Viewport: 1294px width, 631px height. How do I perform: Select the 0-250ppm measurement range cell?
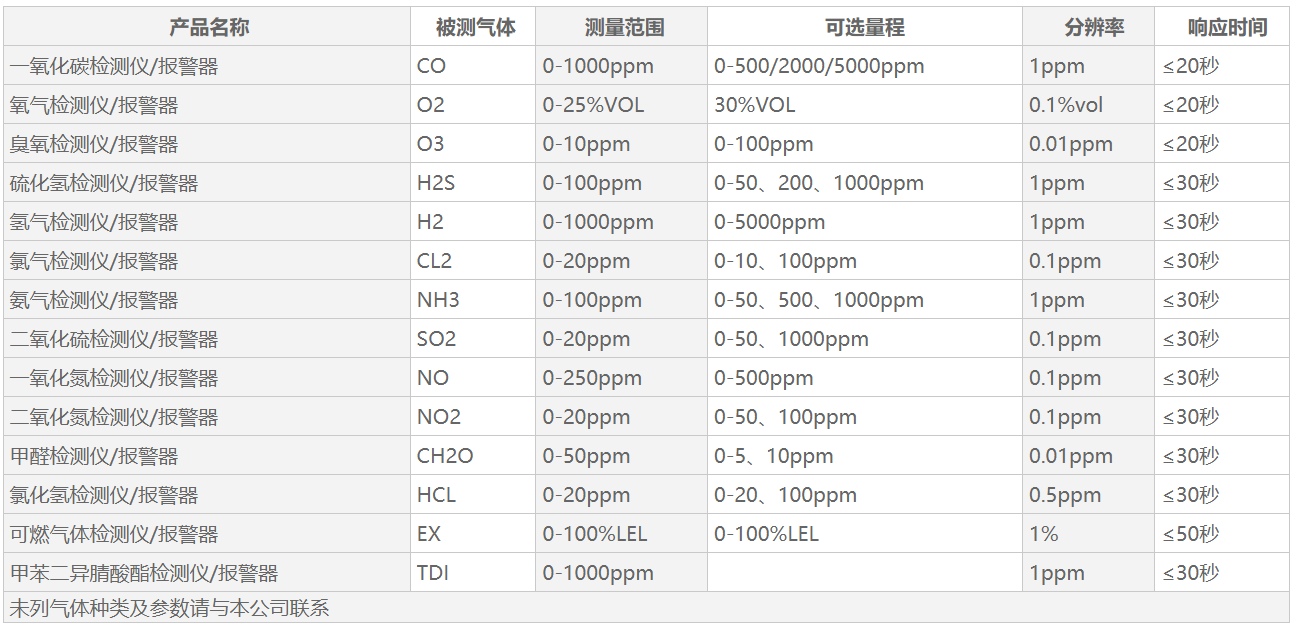(x=592, y=378)
